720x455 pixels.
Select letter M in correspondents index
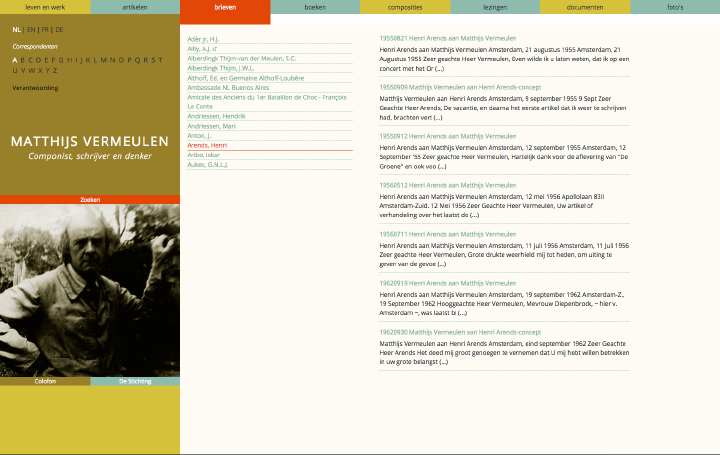[x=103, y=60]
